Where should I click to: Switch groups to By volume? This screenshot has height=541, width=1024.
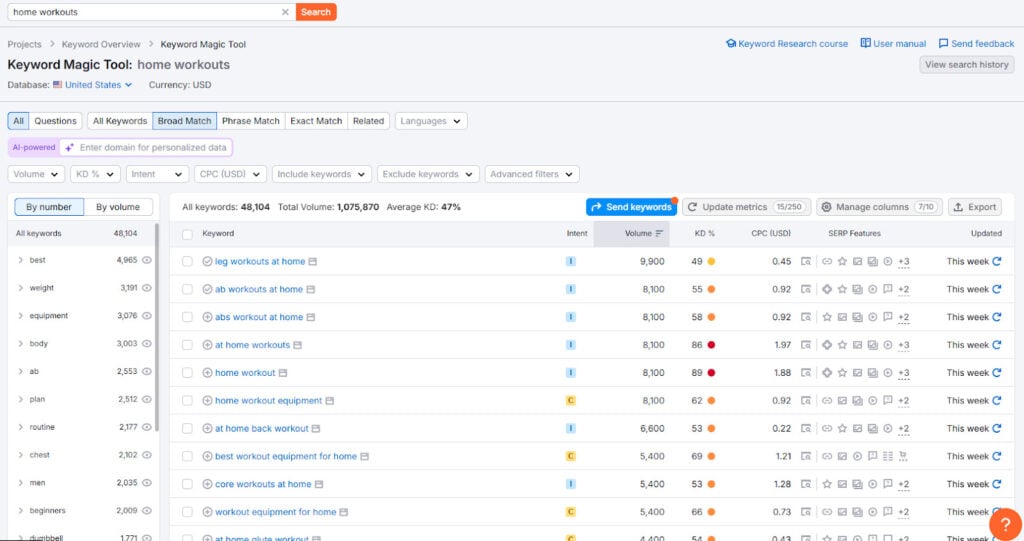(x=118, y=207)
